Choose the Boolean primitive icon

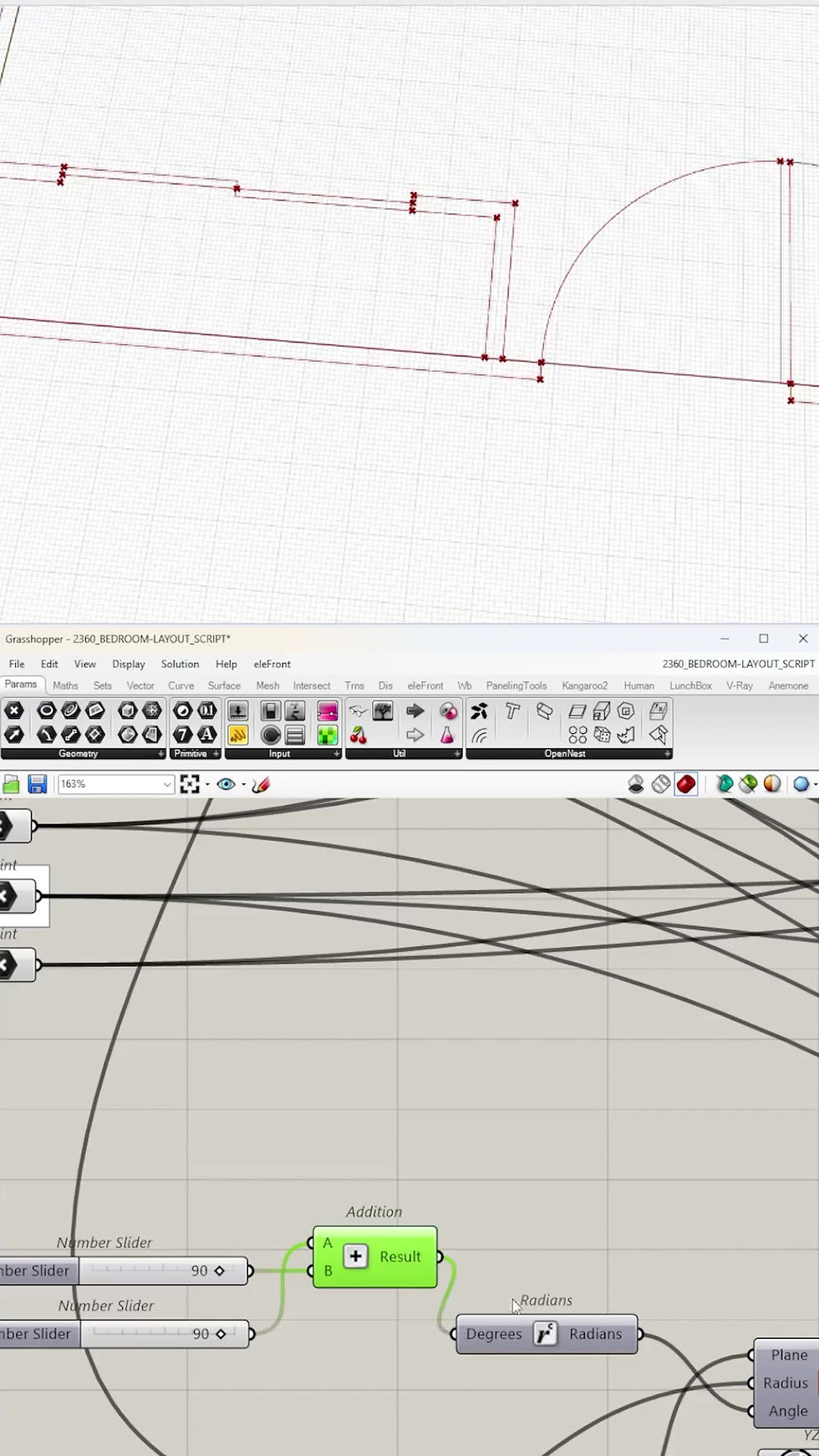click(183, 710)
